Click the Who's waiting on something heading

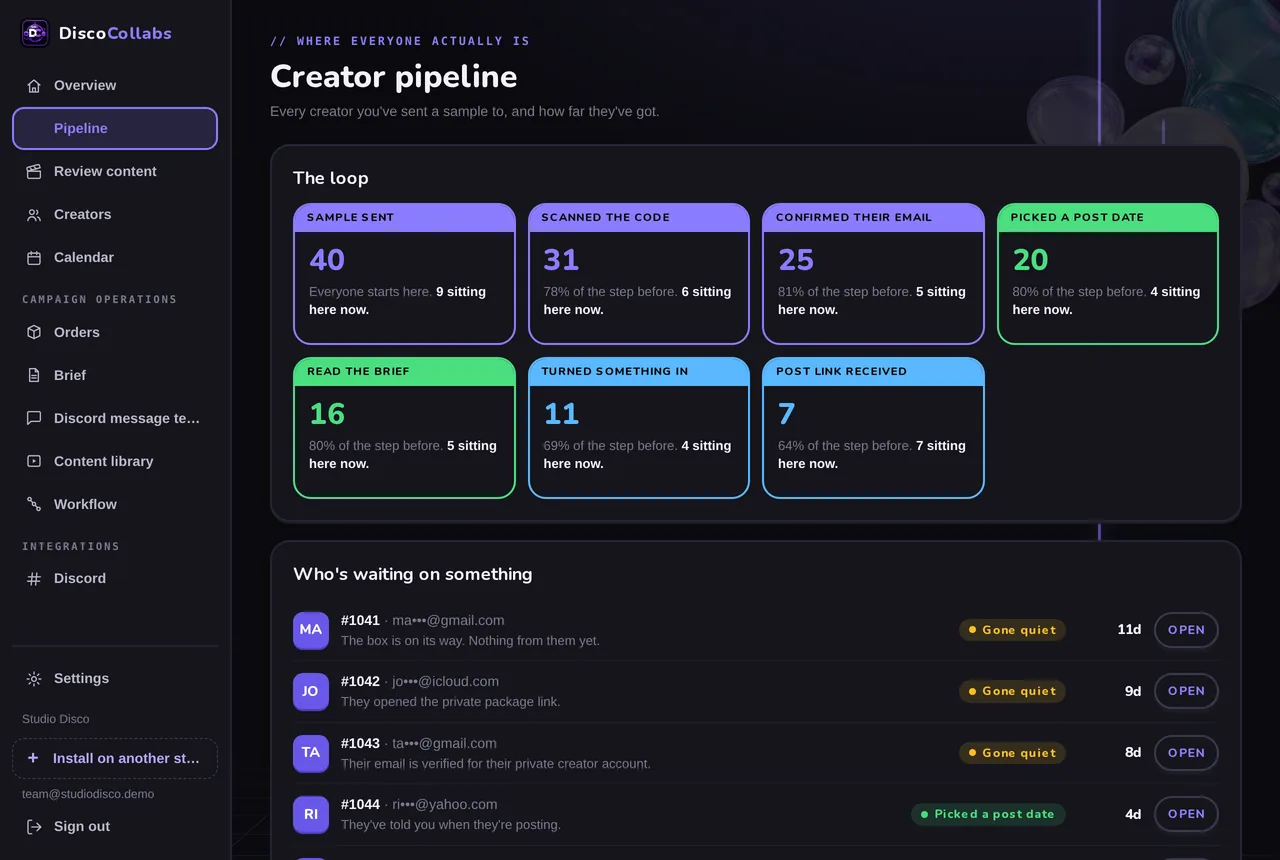[413, 574]
